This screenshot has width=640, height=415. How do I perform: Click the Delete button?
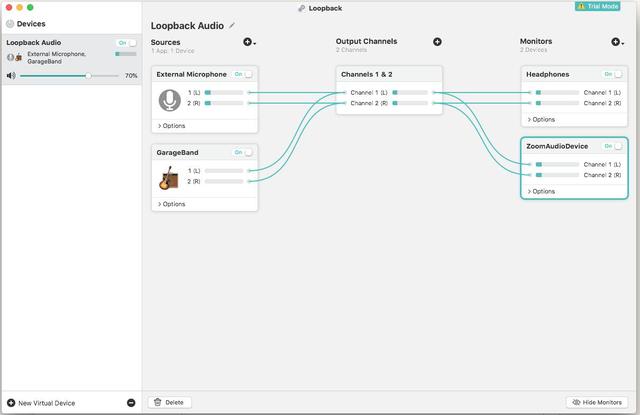click(x=169, y=402)
